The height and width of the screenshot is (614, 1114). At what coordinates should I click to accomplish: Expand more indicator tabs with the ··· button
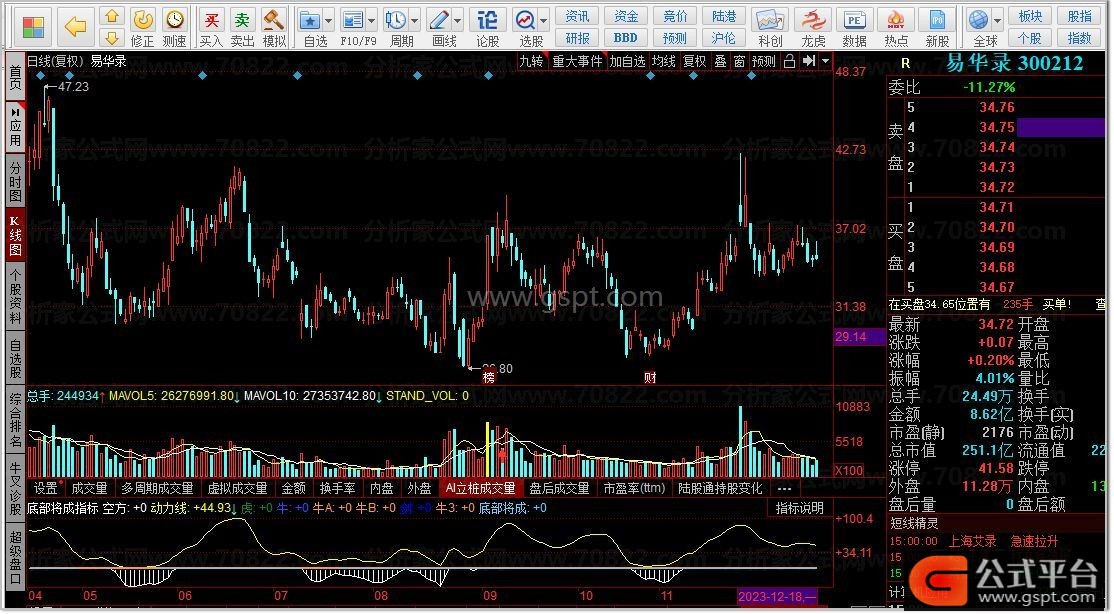784,488
